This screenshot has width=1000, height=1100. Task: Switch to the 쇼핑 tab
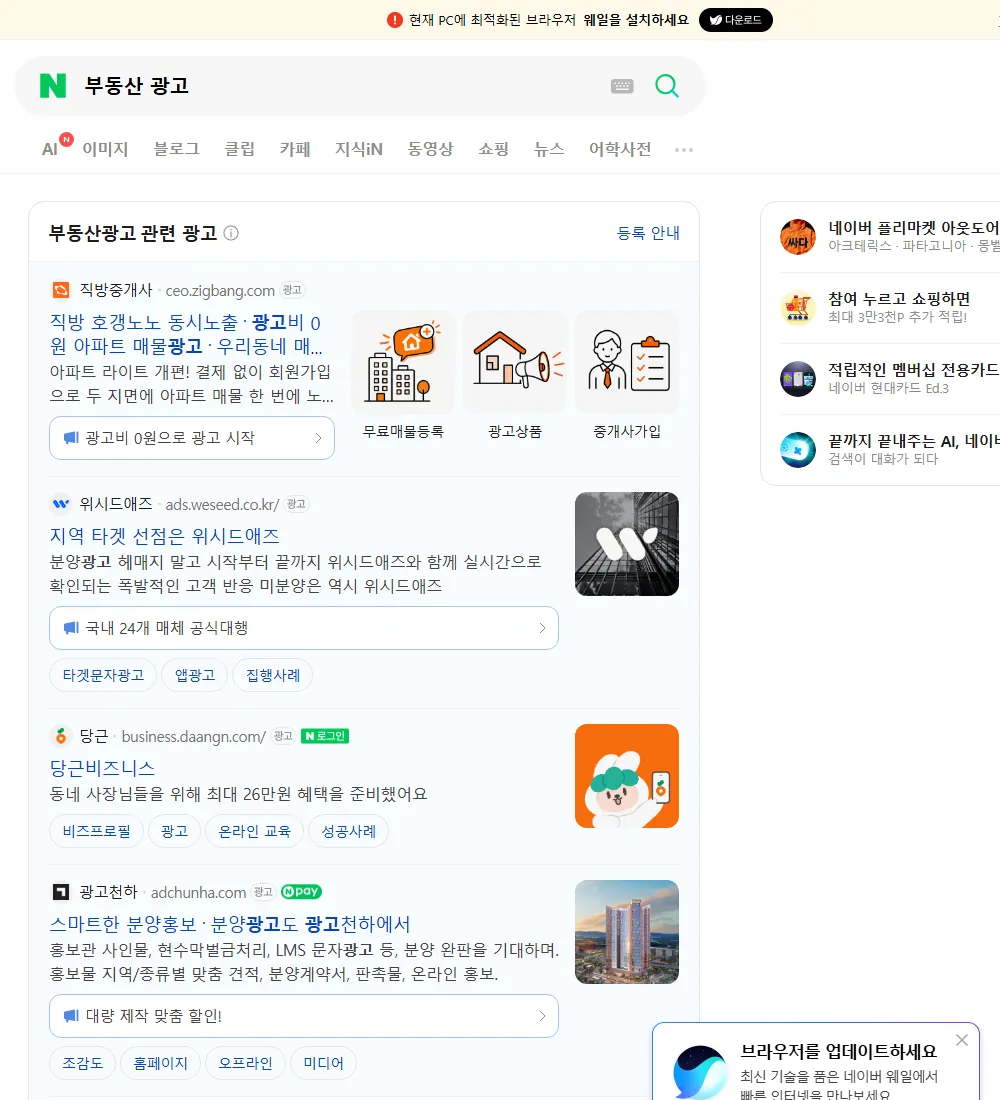[x=493, y=149]
